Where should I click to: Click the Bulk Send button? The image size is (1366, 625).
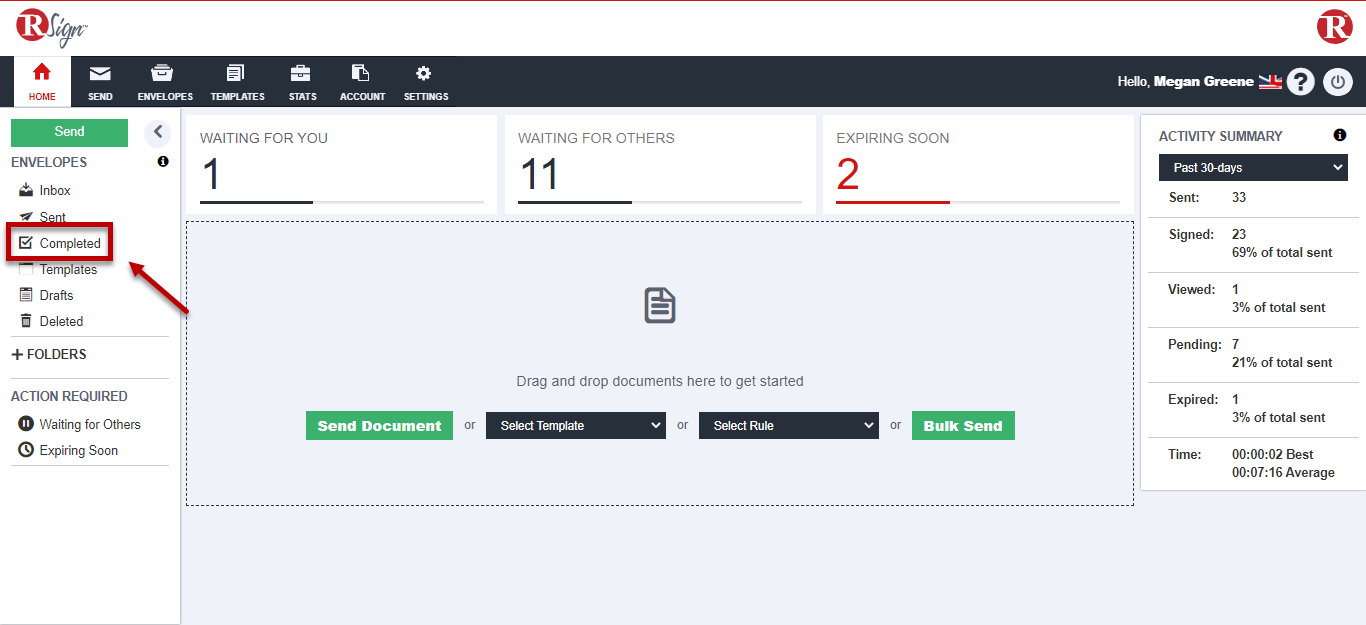click(x=963, y=426)
